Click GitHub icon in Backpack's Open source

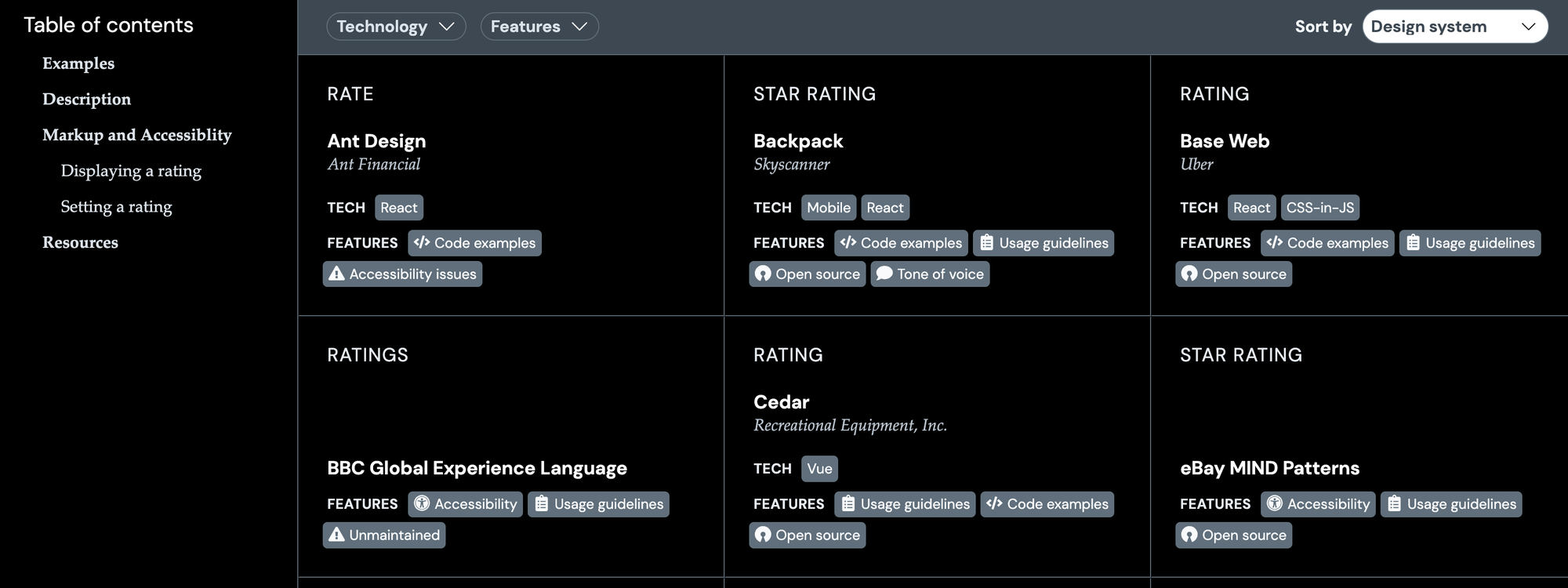point(763,274)
